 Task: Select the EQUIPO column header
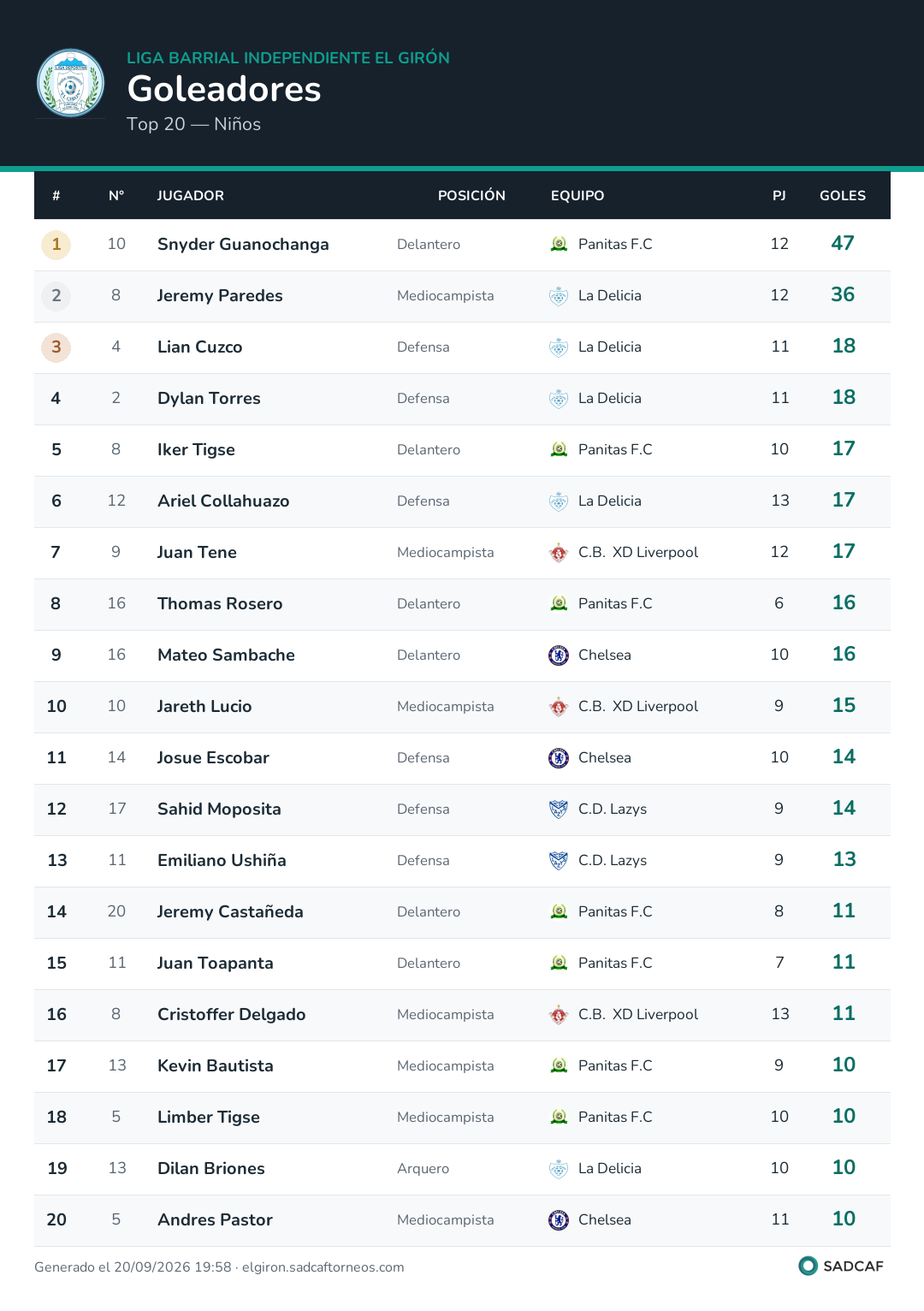577,195
